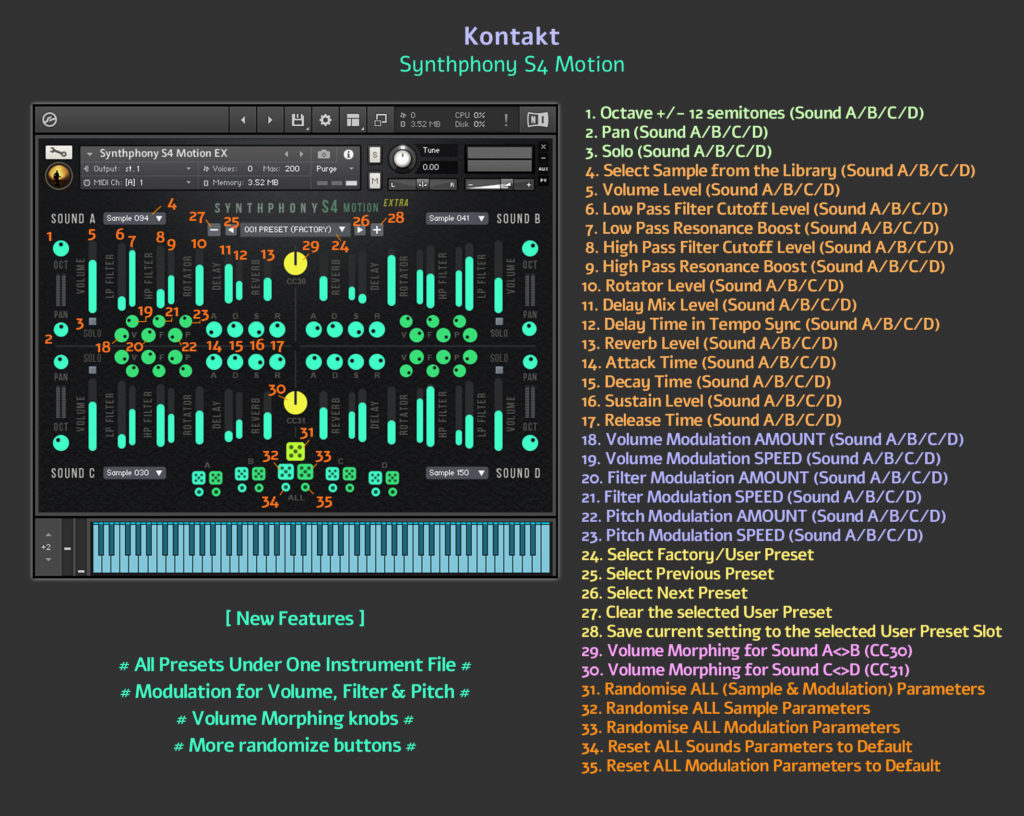The width and height of the screenshot is (1024, 816).
Task: Click the virtual keyboard keys
Action: coord(321,548)
